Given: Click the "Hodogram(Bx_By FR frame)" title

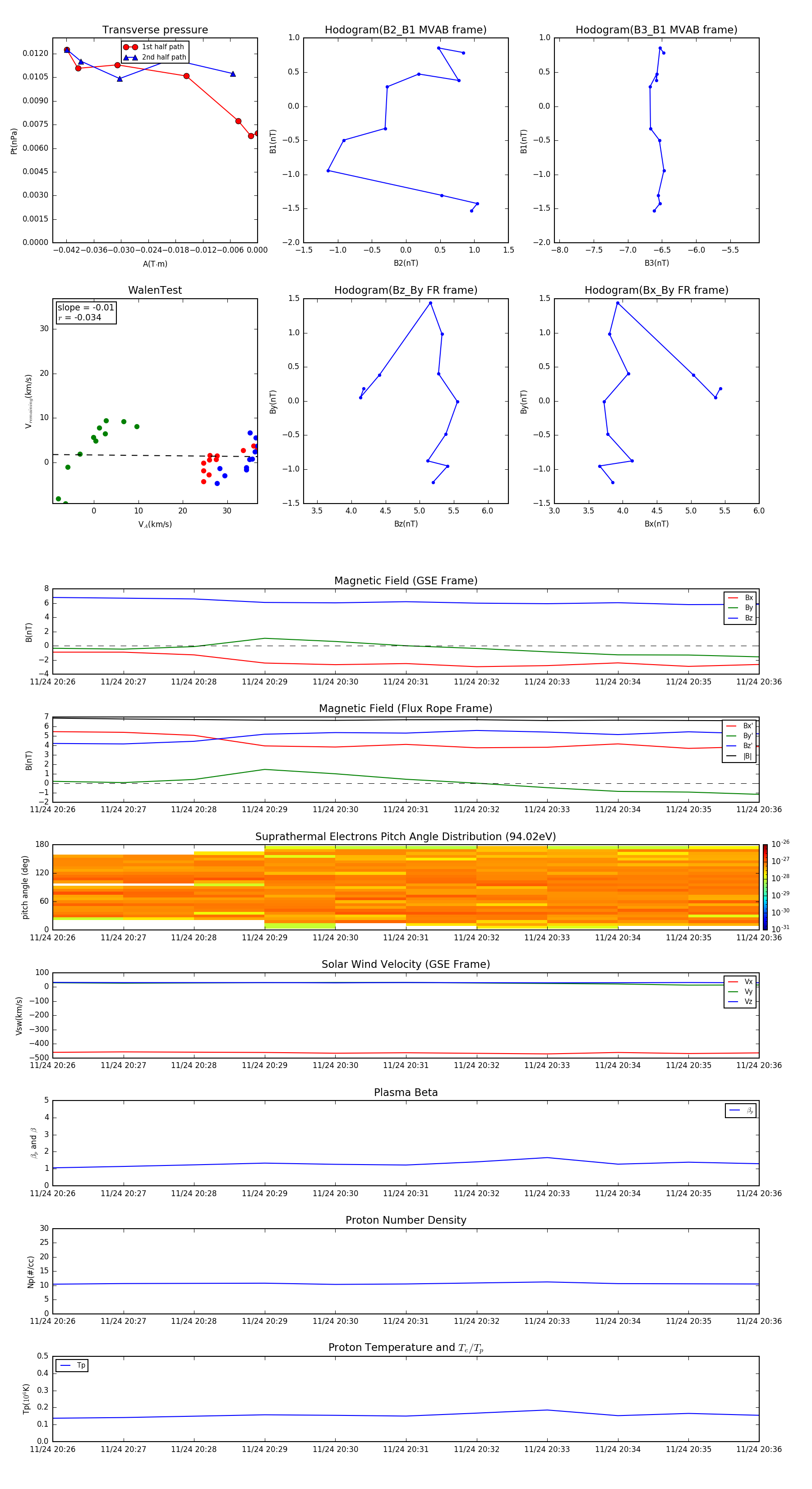Looking at the screenshot, I should point(656,290).
